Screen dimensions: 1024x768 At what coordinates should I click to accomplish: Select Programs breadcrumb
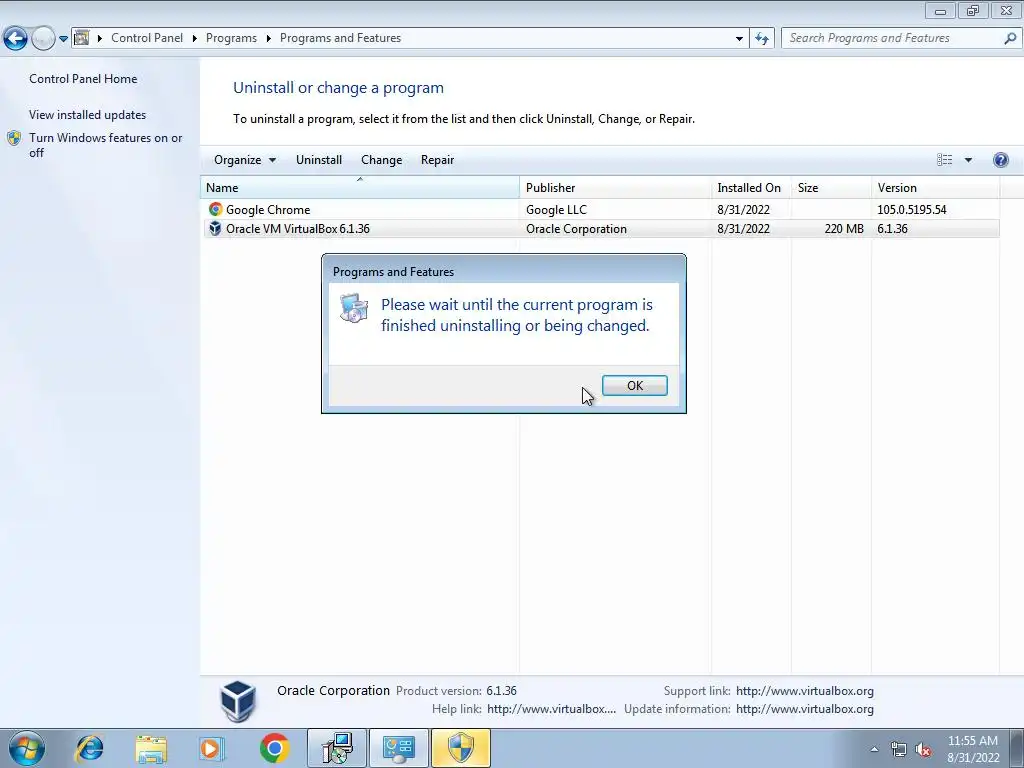[231, 38]
